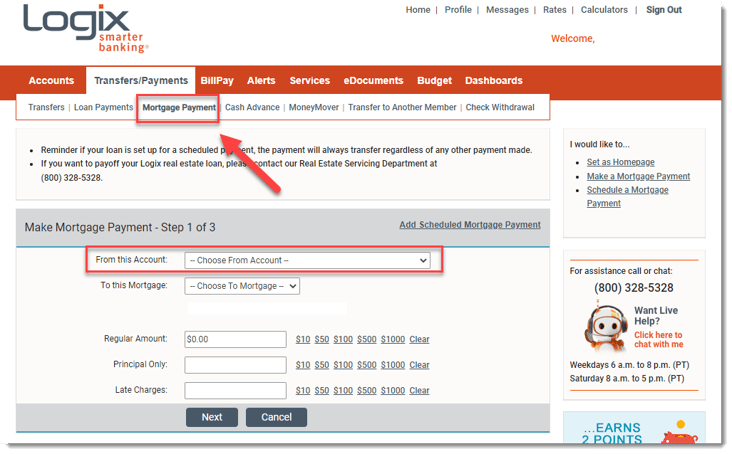Open the Dashboards tab

click(493, 81)
